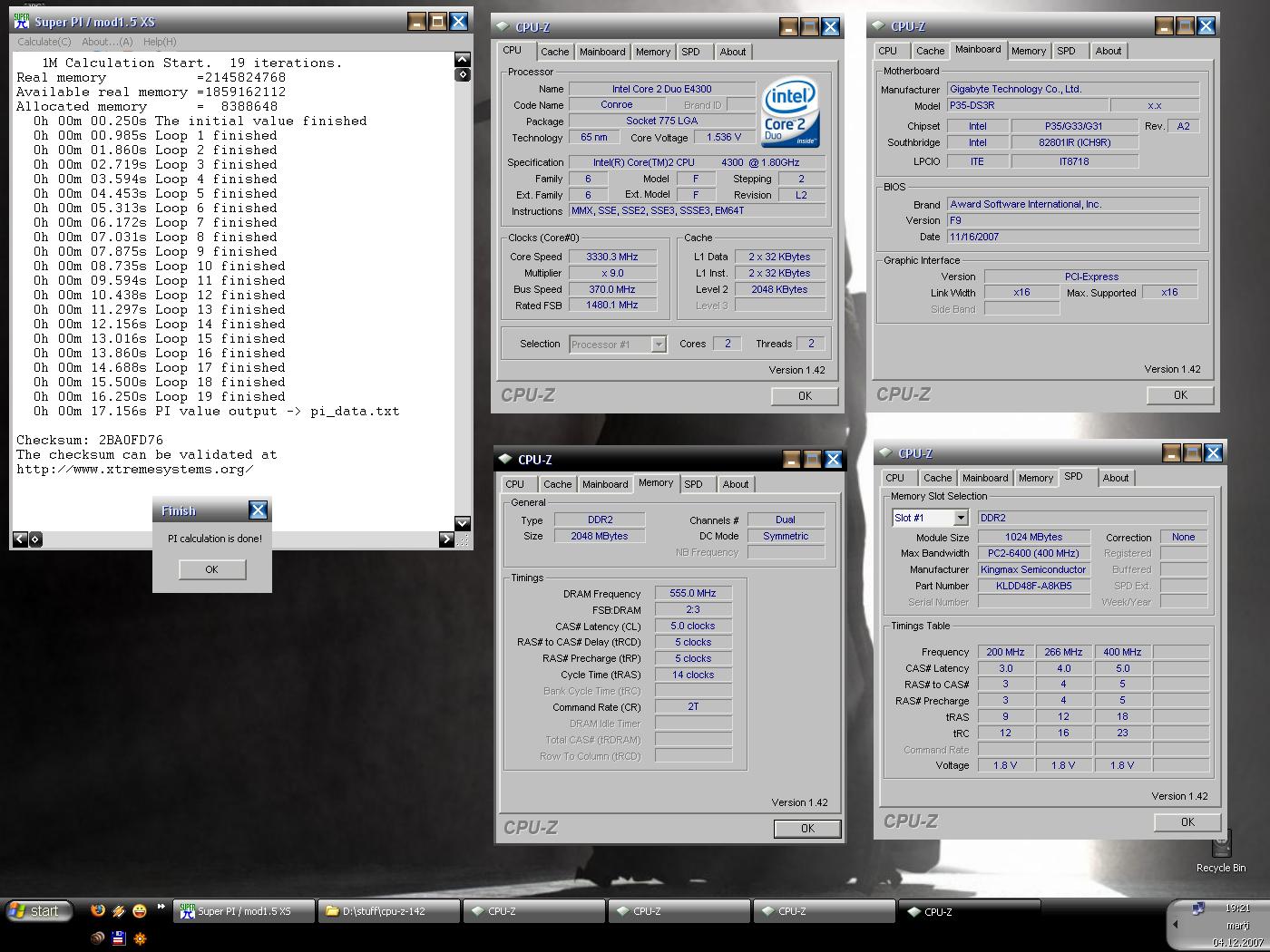Click Super PI horizontal scrollbar left arrow
Screen dimensions: 1270x952
click(20, 539)
